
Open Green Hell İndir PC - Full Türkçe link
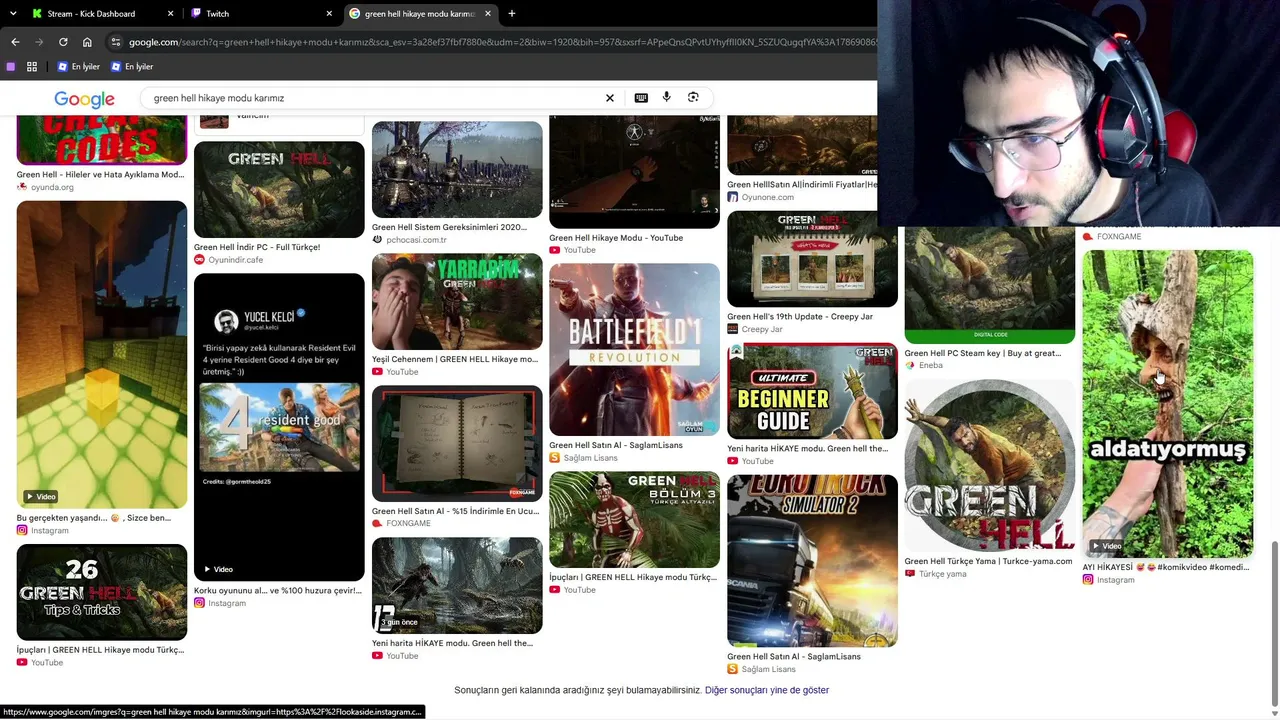coord(257,247)
